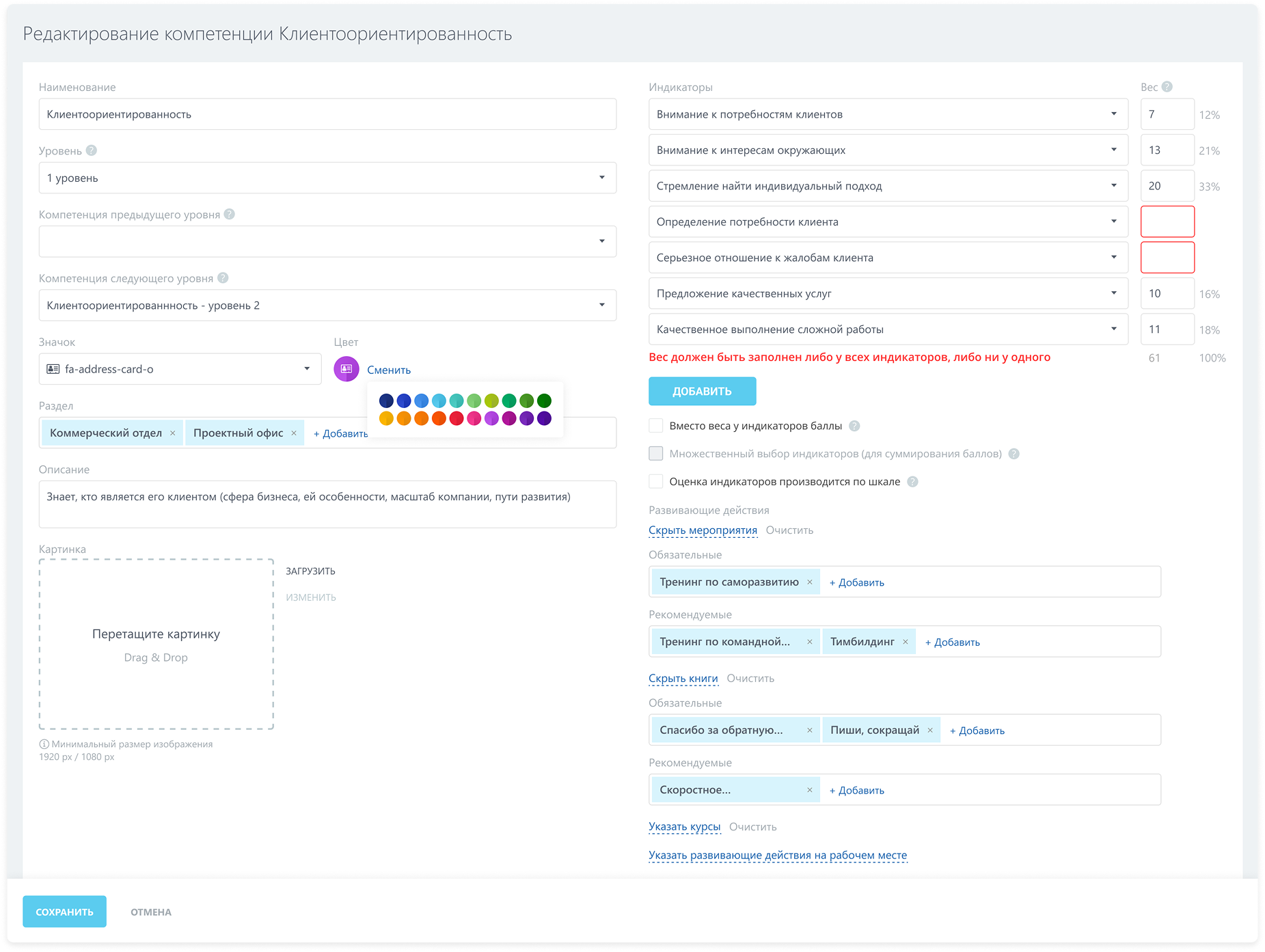Expand Внимание к потребностям клиентов indicator dropdown
This screenshot has width=1265, height=952.
point(888,114)
